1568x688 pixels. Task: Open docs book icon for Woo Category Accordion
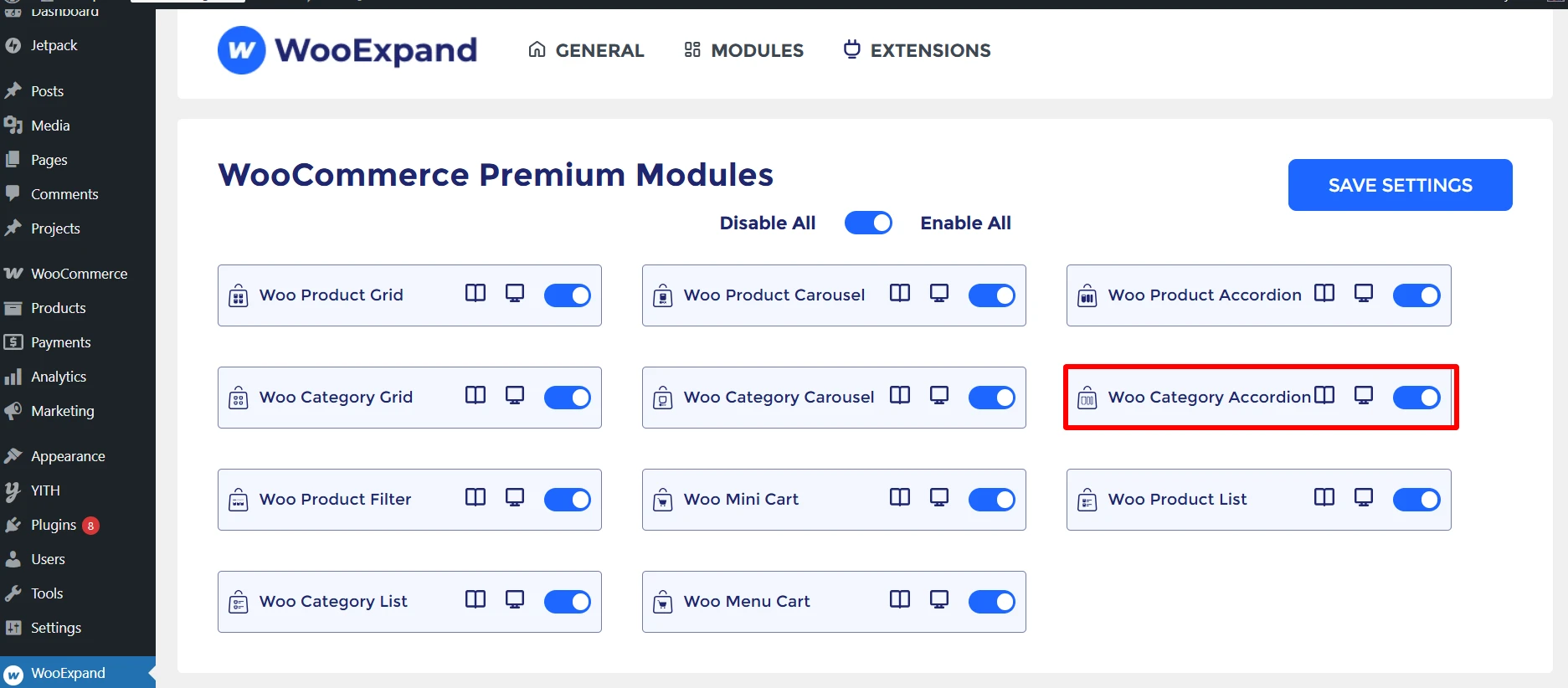(x=1324, y=395)
